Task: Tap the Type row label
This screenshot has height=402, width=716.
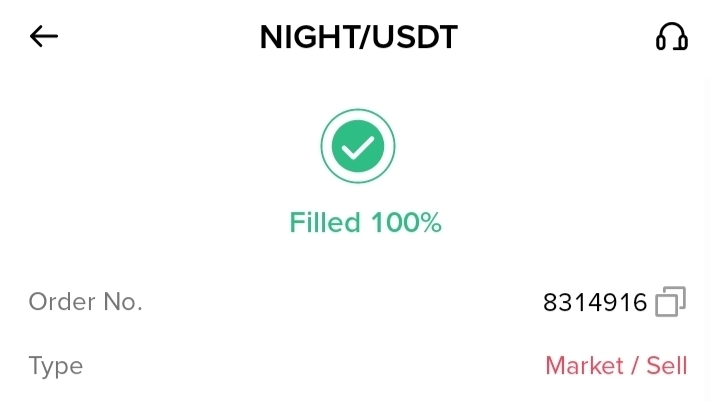Action: point(56,366)
